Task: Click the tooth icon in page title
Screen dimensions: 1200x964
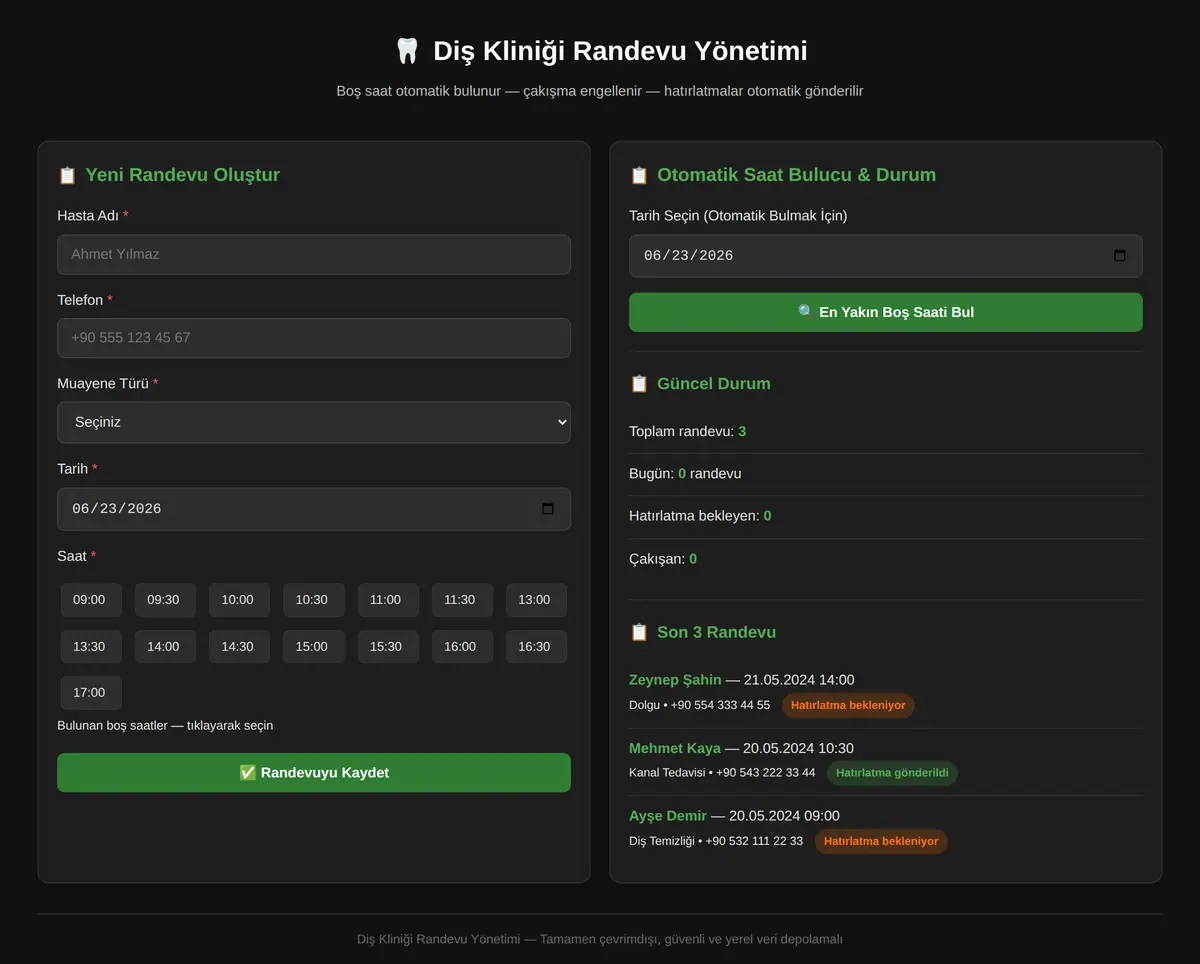Action: tap(407, 51)
